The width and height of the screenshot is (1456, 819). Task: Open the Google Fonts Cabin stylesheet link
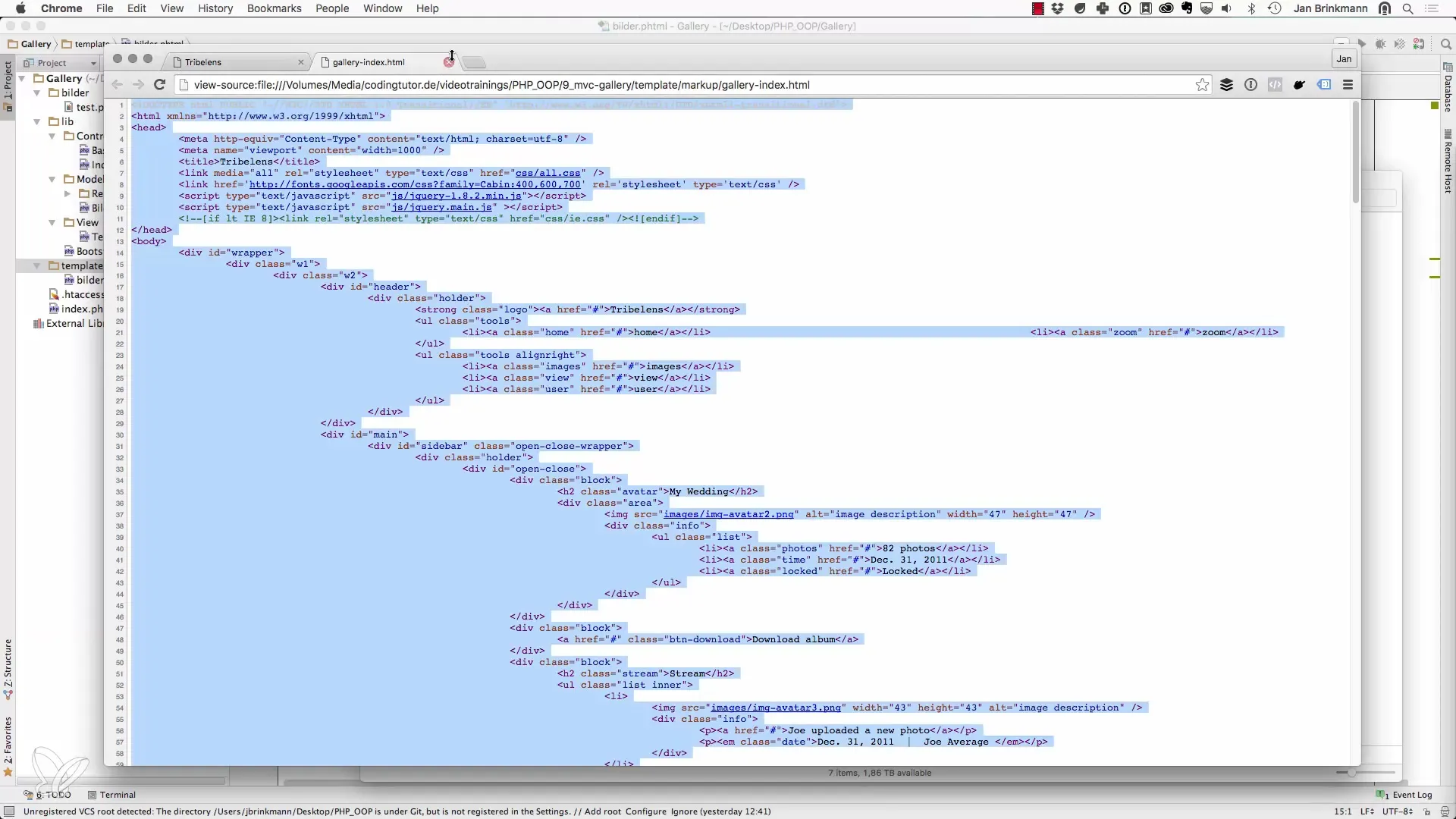coord(416,184)
